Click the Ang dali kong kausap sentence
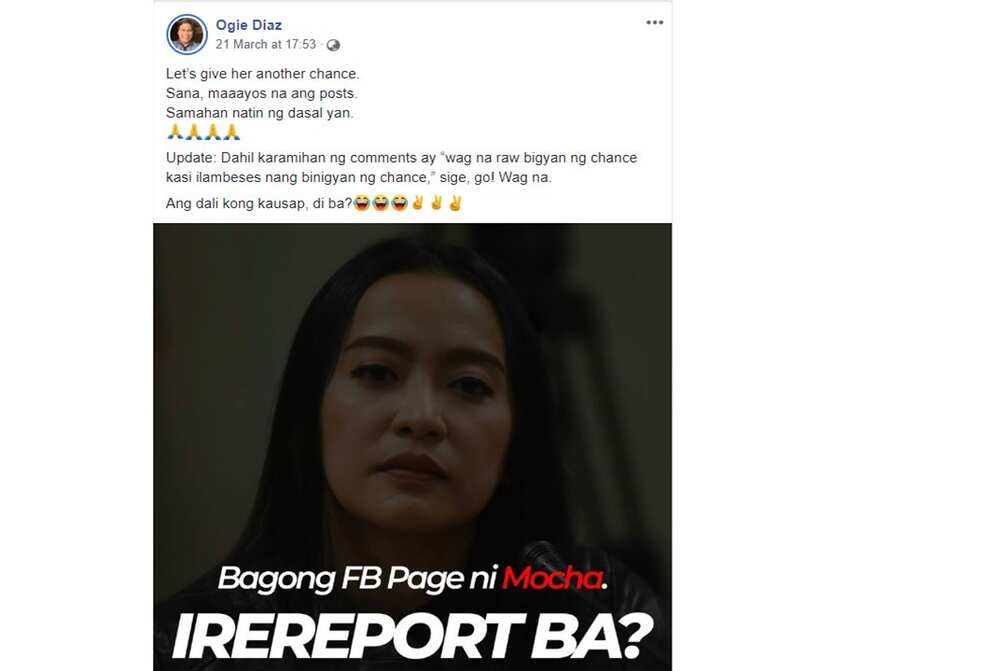 pyautogui.click(x=259, y=203)
